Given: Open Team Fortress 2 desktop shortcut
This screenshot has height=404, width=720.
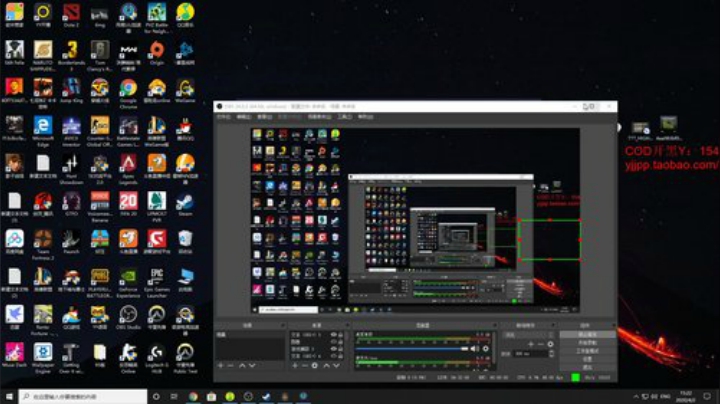Looking at the screenshot, I should tap(43, 245).
